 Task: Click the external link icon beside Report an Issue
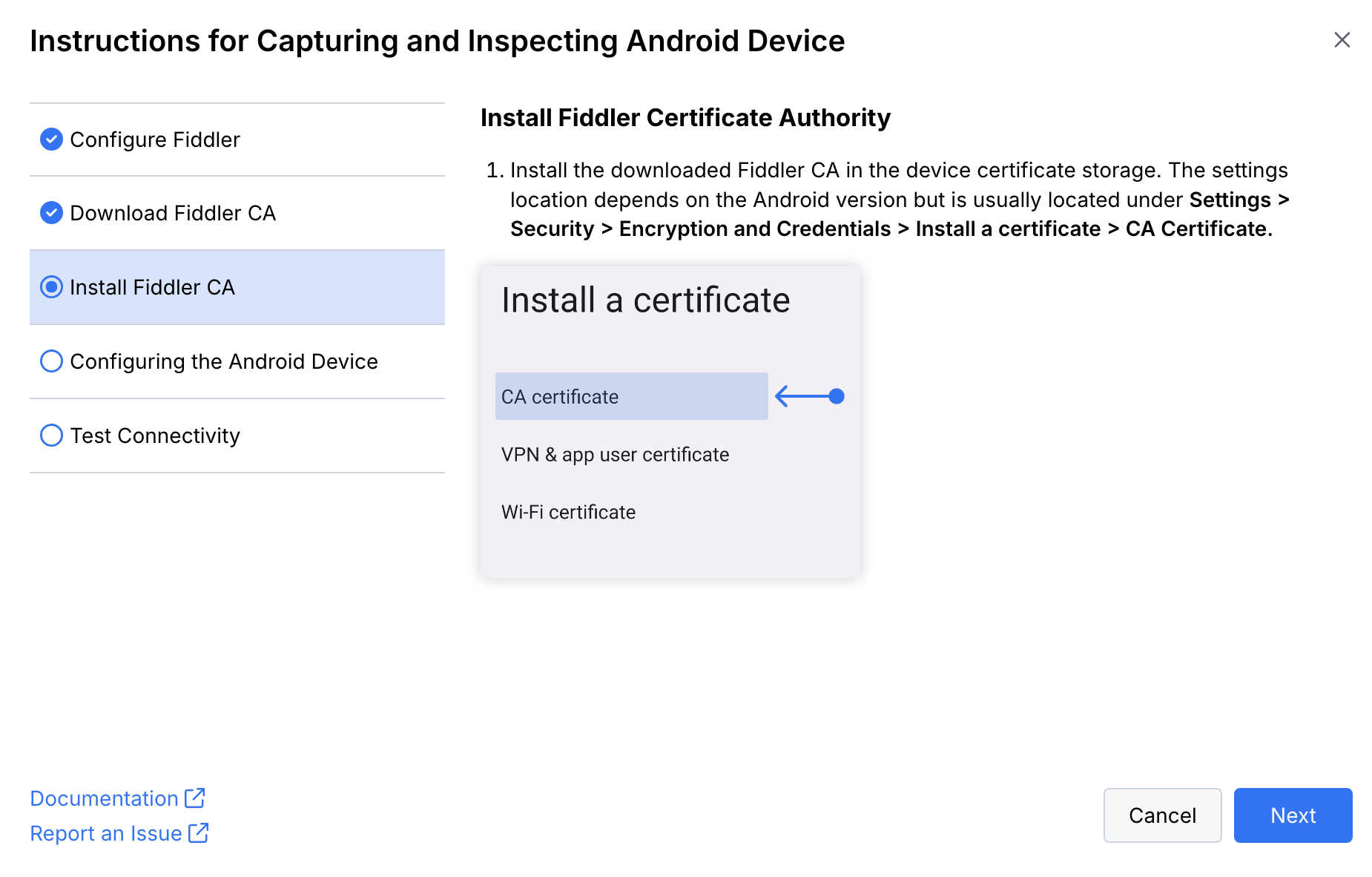(199, 833)
